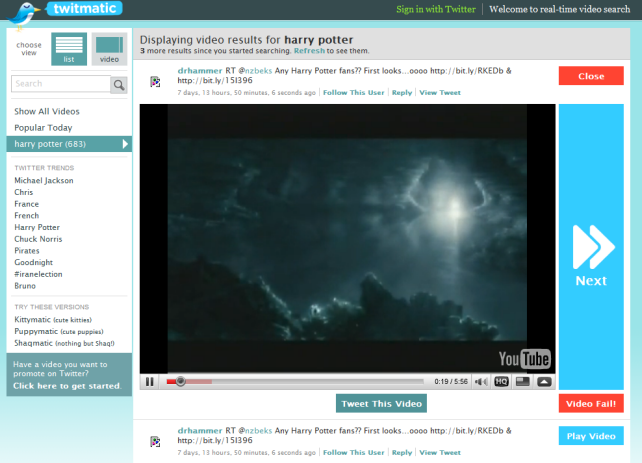Open Pirates trend

coord(27,251)
